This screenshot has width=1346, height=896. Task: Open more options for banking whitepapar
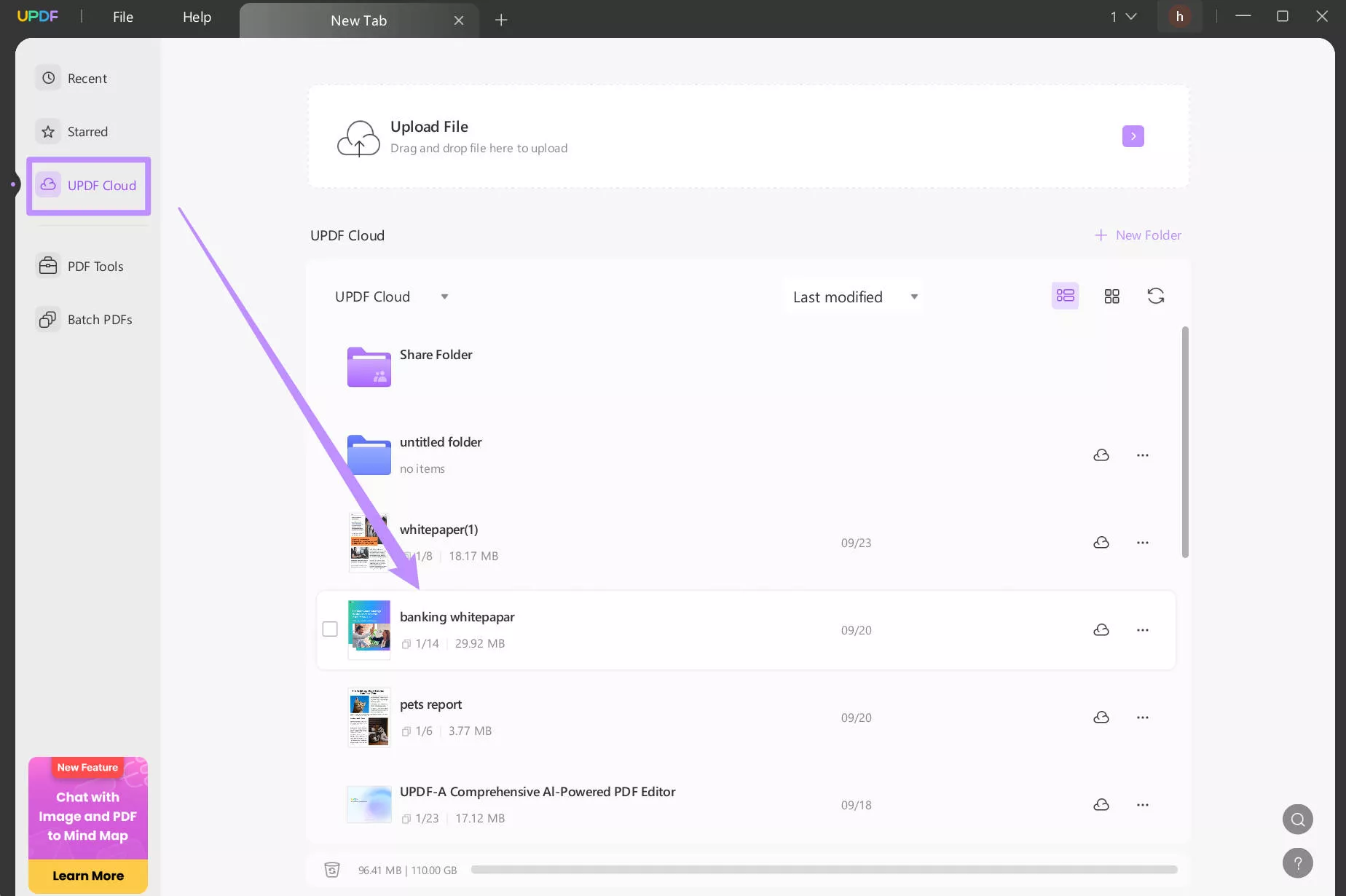coord(1143,630)
